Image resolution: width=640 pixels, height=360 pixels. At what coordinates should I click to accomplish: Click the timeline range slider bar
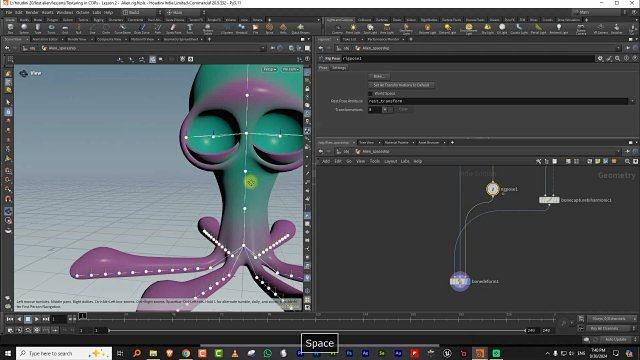317,330
